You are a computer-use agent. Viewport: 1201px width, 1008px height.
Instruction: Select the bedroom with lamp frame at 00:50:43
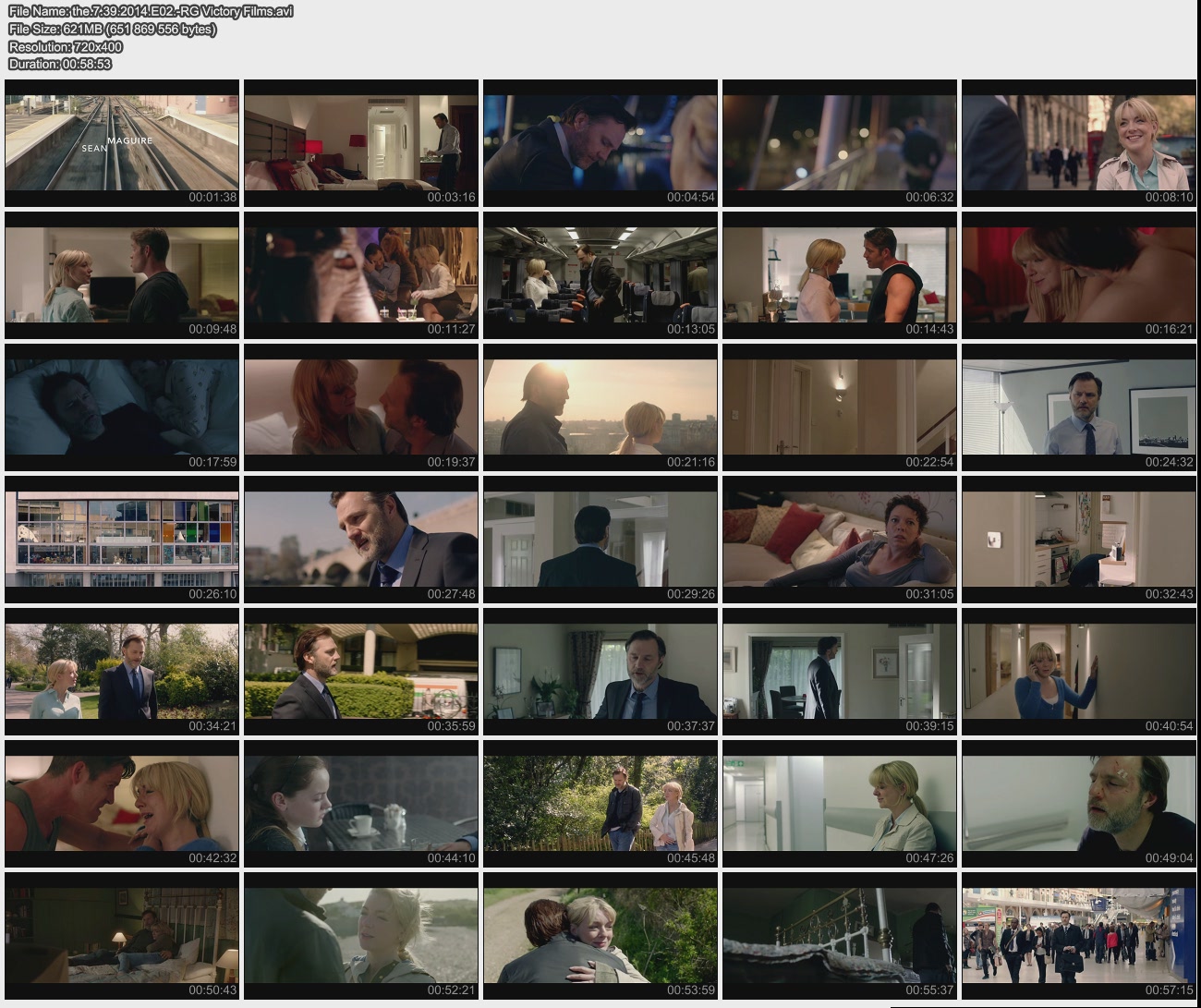(122, 935)
